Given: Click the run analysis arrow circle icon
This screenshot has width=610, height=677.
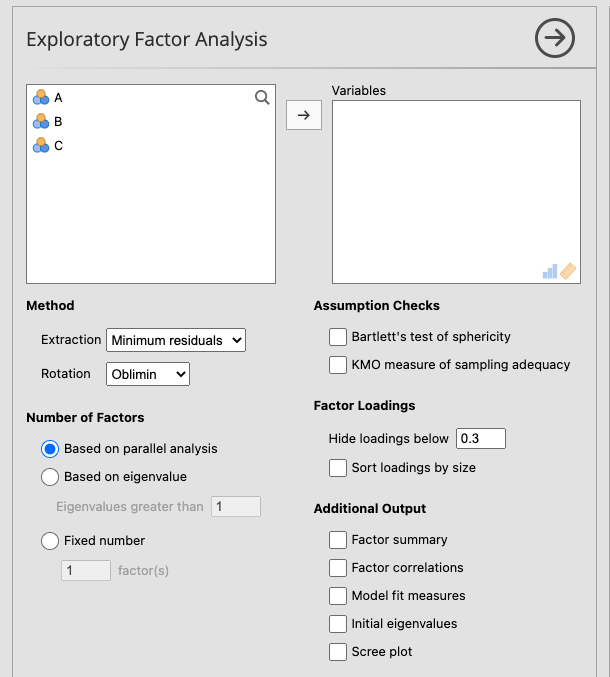Looking at the screenshot, I should (x=555, y=39).
